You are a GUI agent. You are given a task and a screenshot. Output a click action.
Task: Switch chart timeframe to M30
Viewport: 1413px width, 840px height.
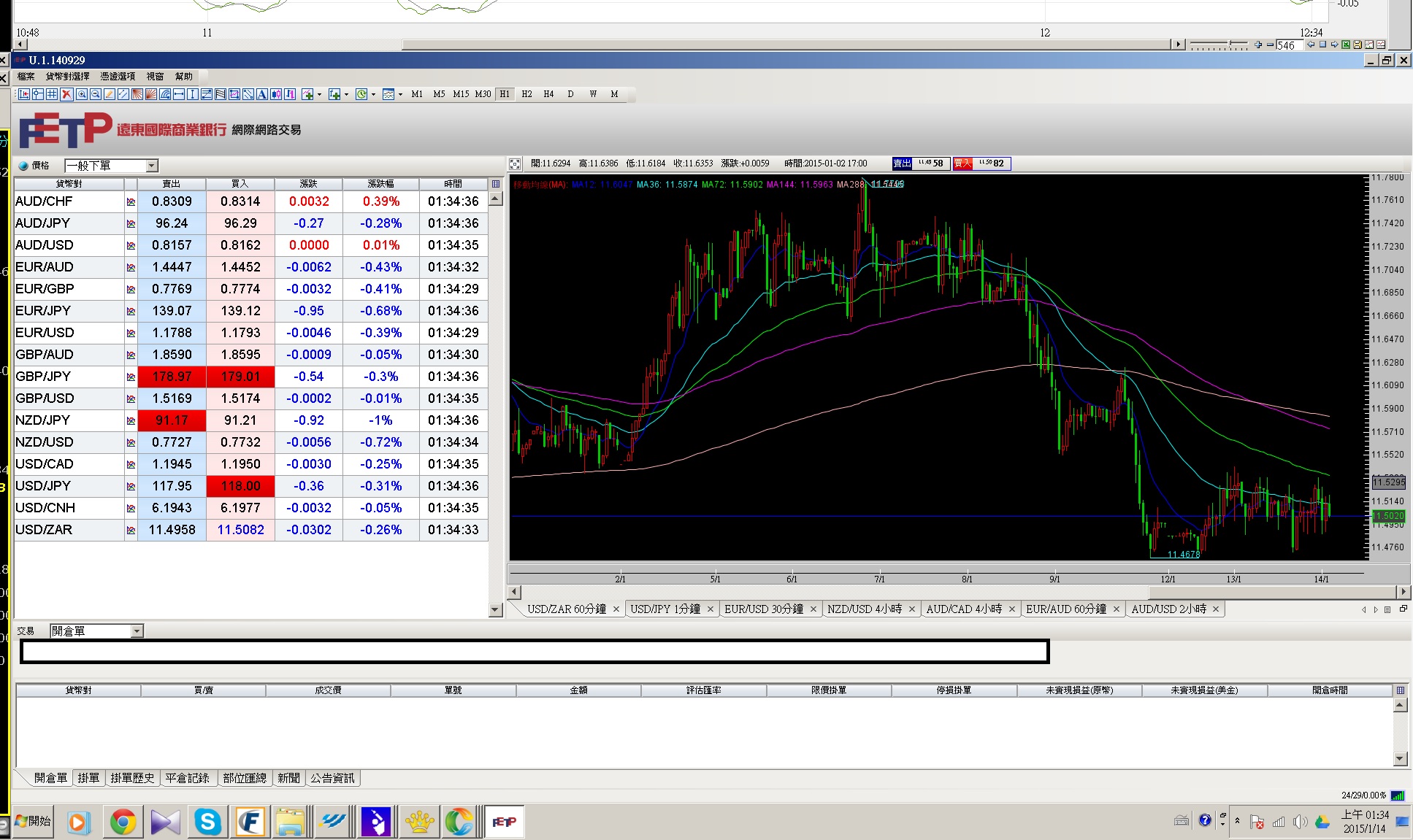(x=483, y=94)
